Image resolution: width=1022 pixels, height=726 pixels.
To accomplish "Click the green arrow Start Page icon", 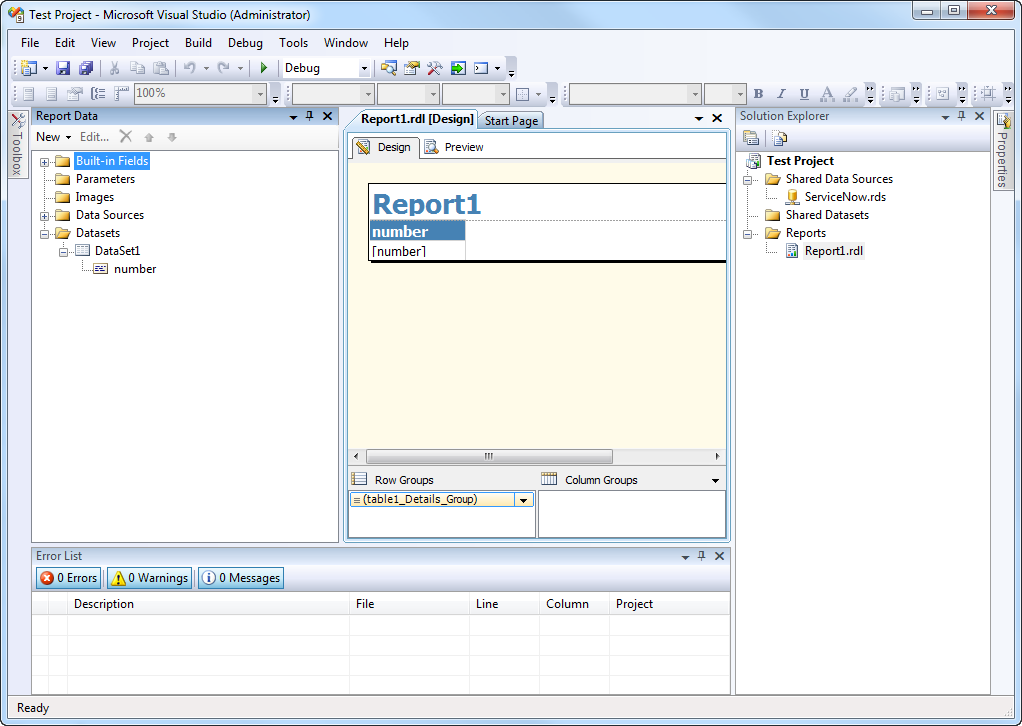I will (458, 68).
